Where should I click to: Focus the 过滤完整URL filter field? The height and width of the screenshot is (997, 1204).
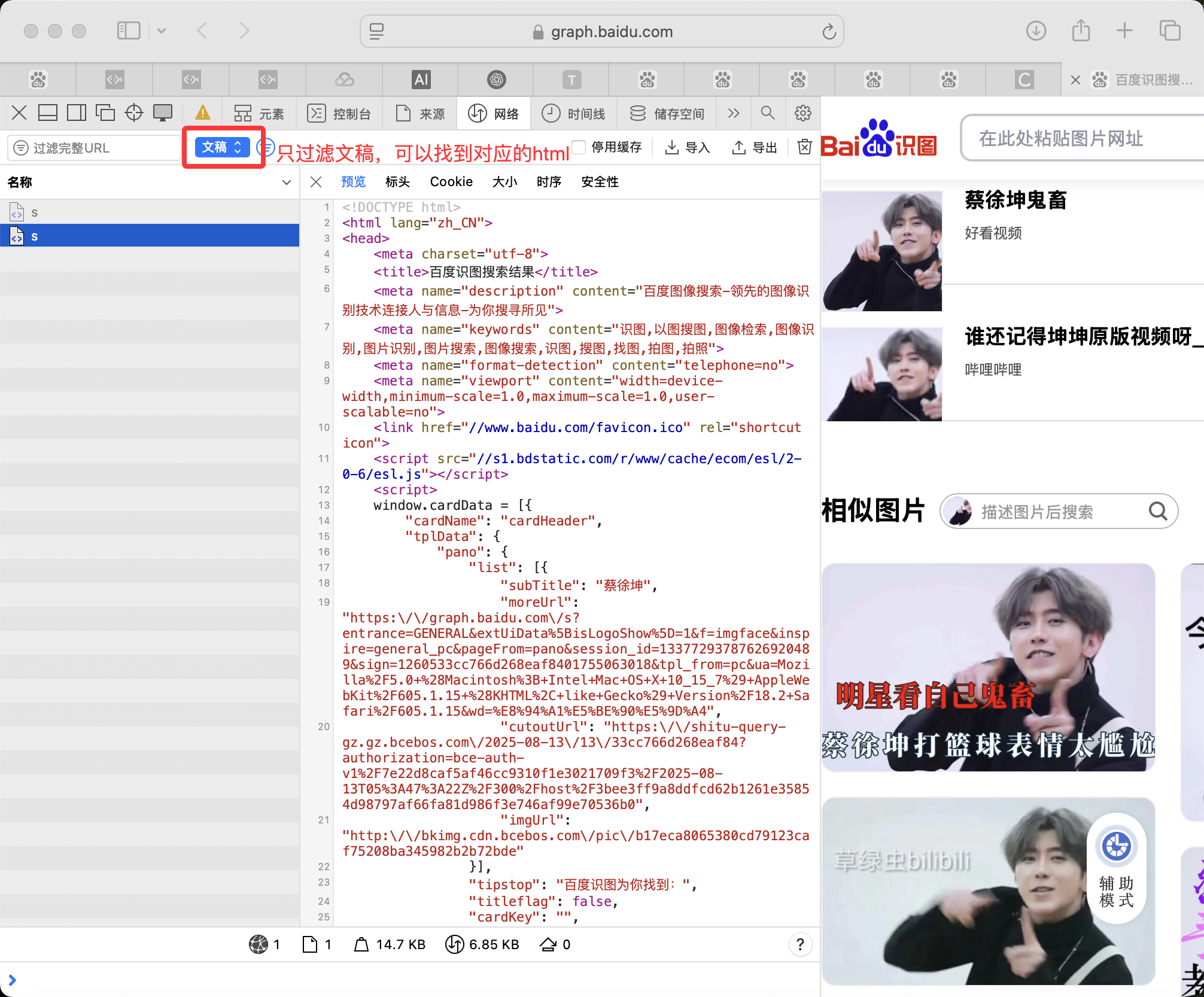click(x=95, y=148)
